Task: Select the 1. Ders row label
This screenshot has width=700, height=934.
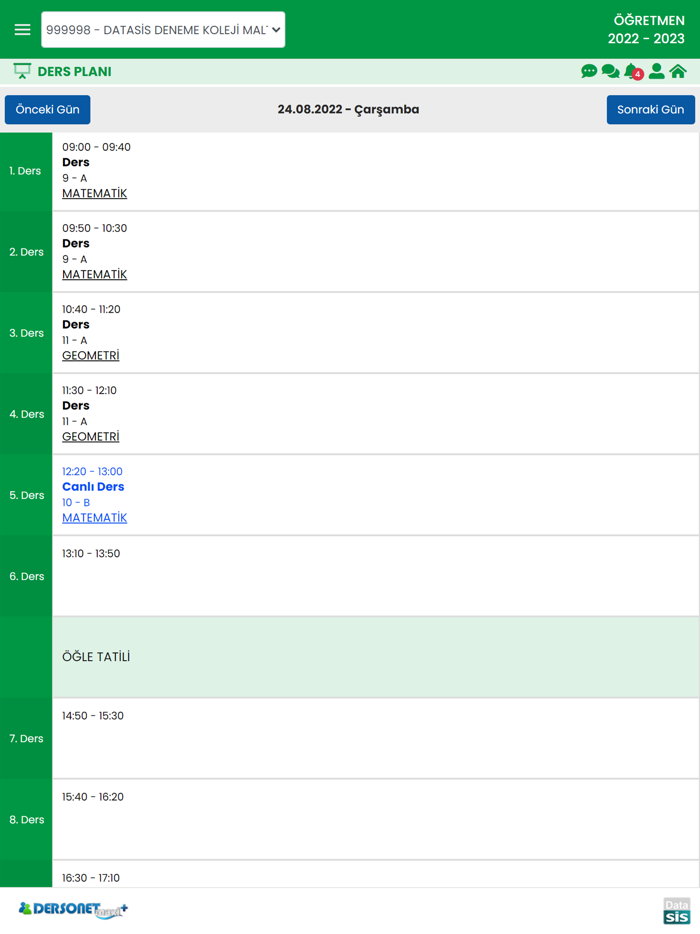Action: pyautogui.click(x=26, y=171)
